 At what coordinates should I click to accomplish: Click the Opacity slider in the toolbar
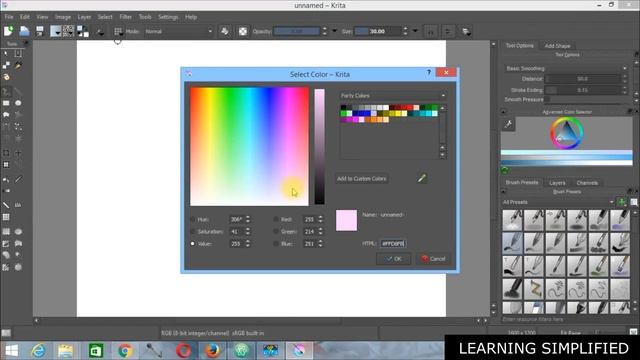(297, 31)
